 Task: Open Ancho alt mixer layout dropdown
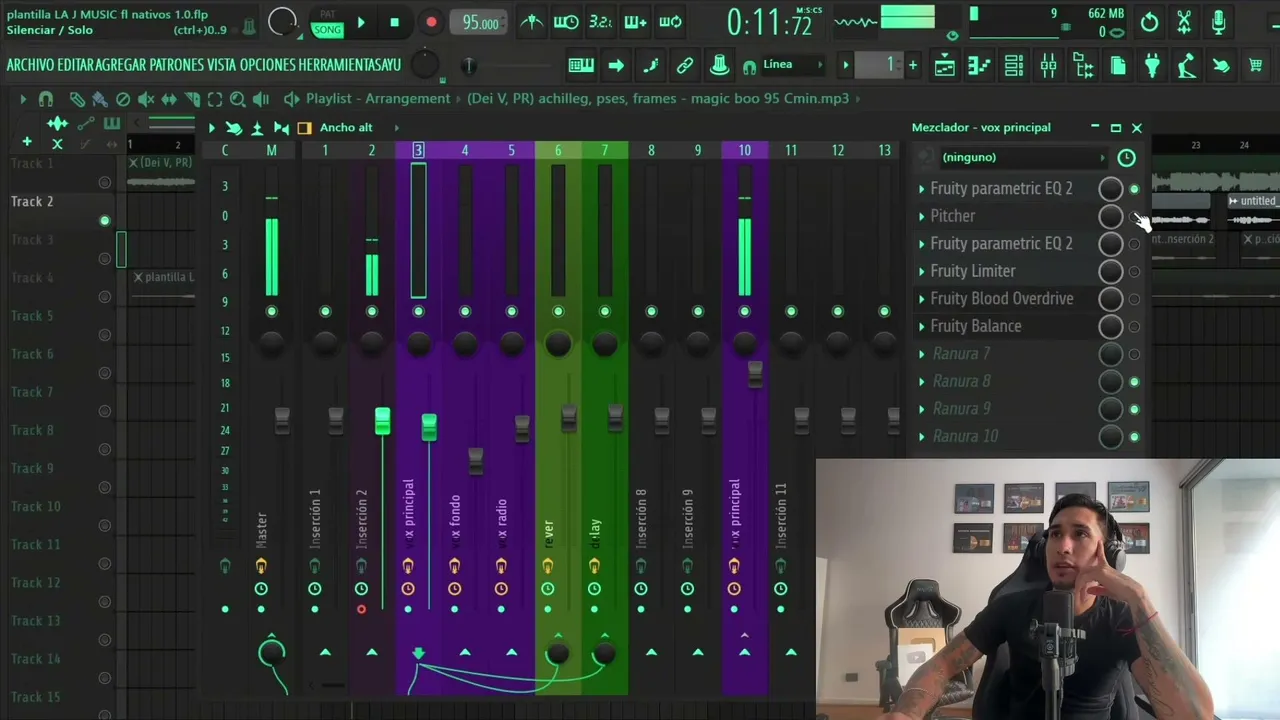(359, 128)
